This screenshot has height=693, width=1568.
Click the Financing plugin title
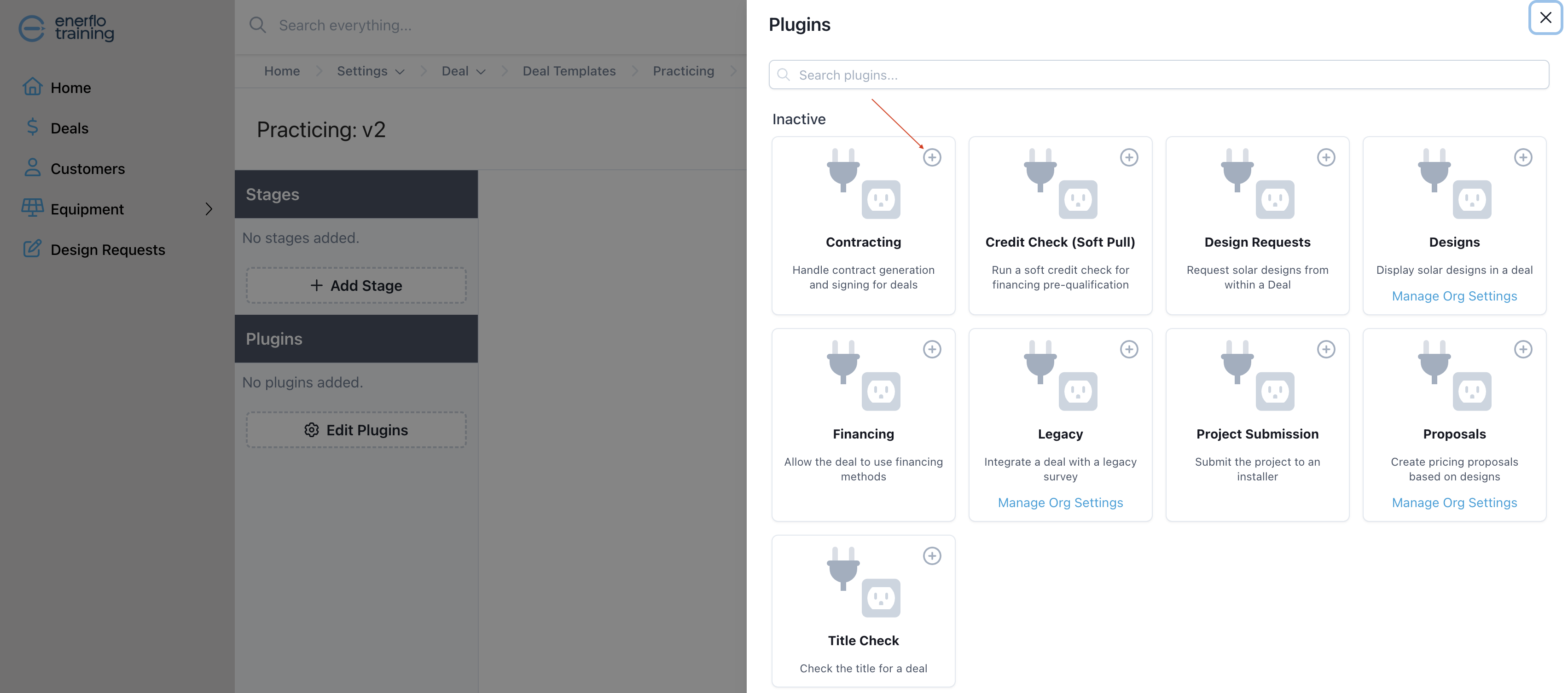click(863, 434)
